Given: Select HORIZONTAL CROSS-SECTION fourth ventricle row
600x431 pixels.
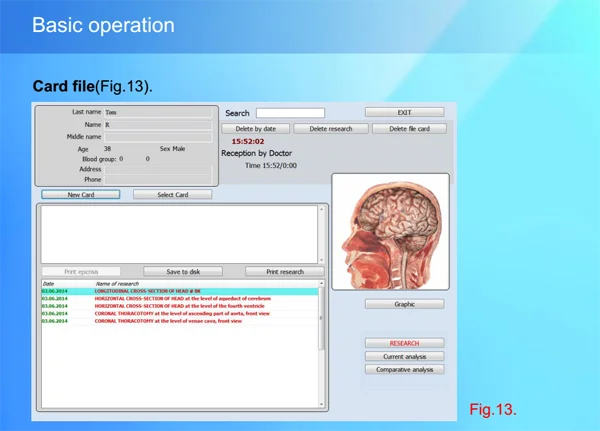Looking at the screenshot, I should tap(179, 306).
